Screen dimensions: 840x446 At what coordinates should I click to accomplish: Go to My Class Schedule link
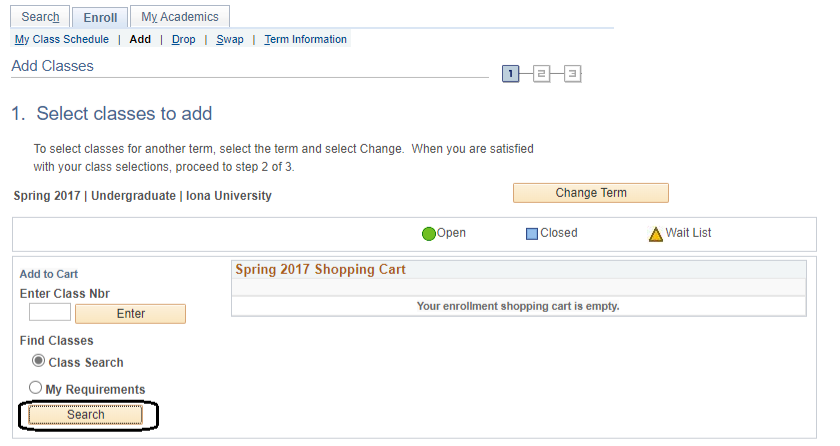point(62,40)
